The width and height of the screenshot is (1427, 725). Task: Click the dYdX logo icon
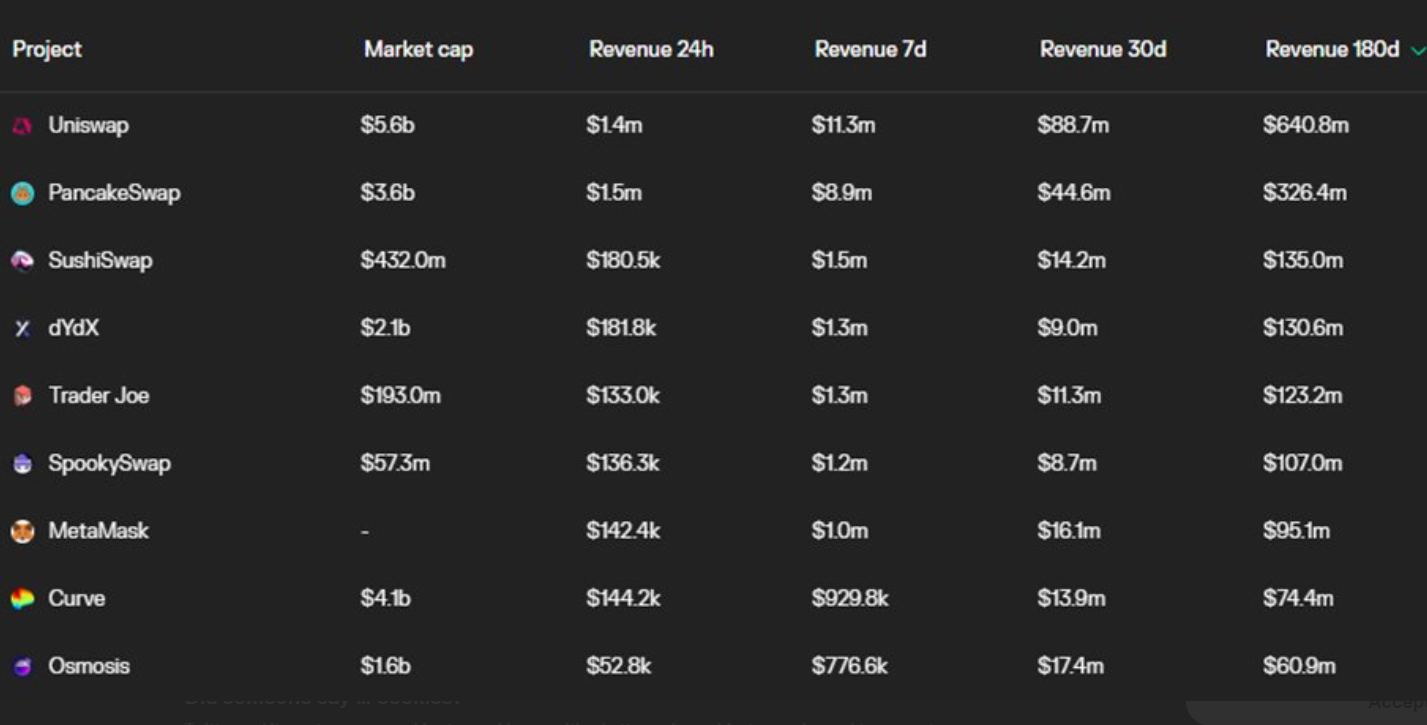(22, 329)
